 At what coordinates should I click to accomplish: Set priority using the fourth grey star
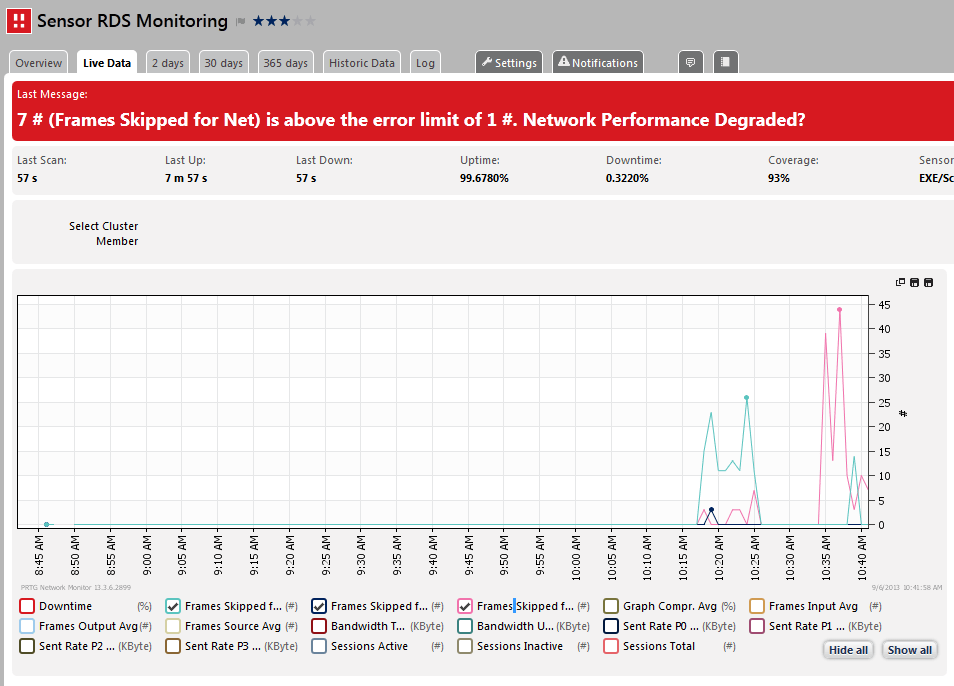(297, 21)
